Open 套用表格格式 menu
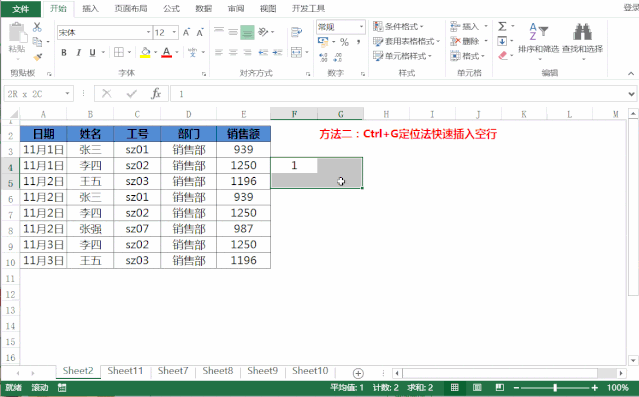Viewport: 639px width, 397px height. 407,41
